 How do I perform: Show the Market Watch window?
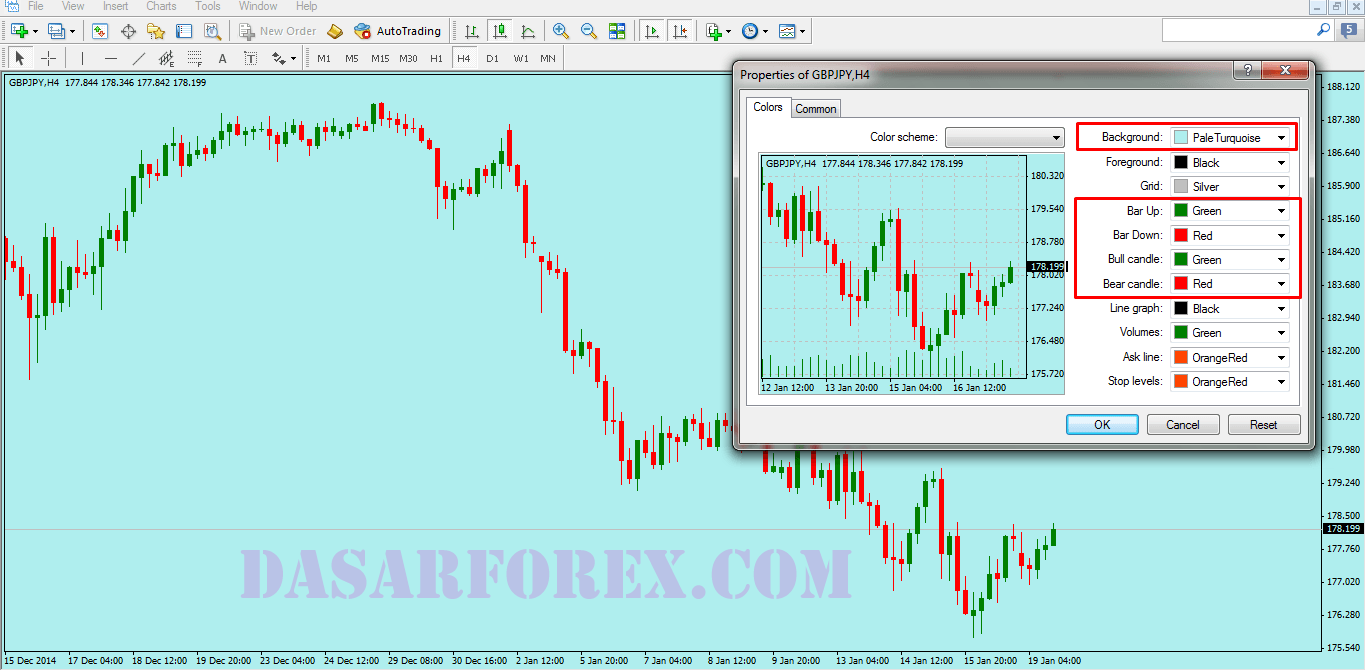coord(100,31)
